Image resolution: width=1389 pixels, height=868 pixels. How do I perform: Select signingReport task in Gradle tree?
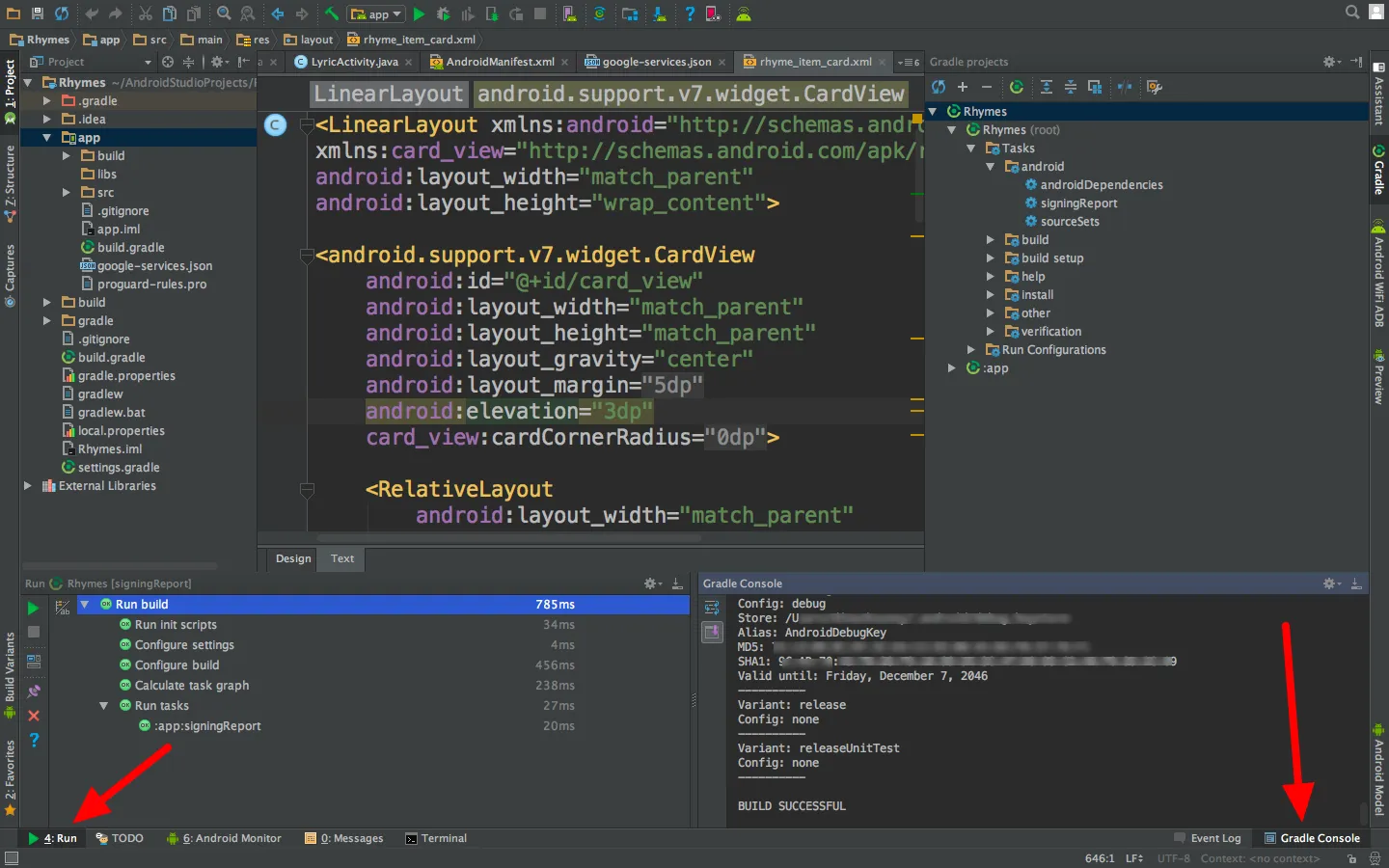[x=1077, y=203]
